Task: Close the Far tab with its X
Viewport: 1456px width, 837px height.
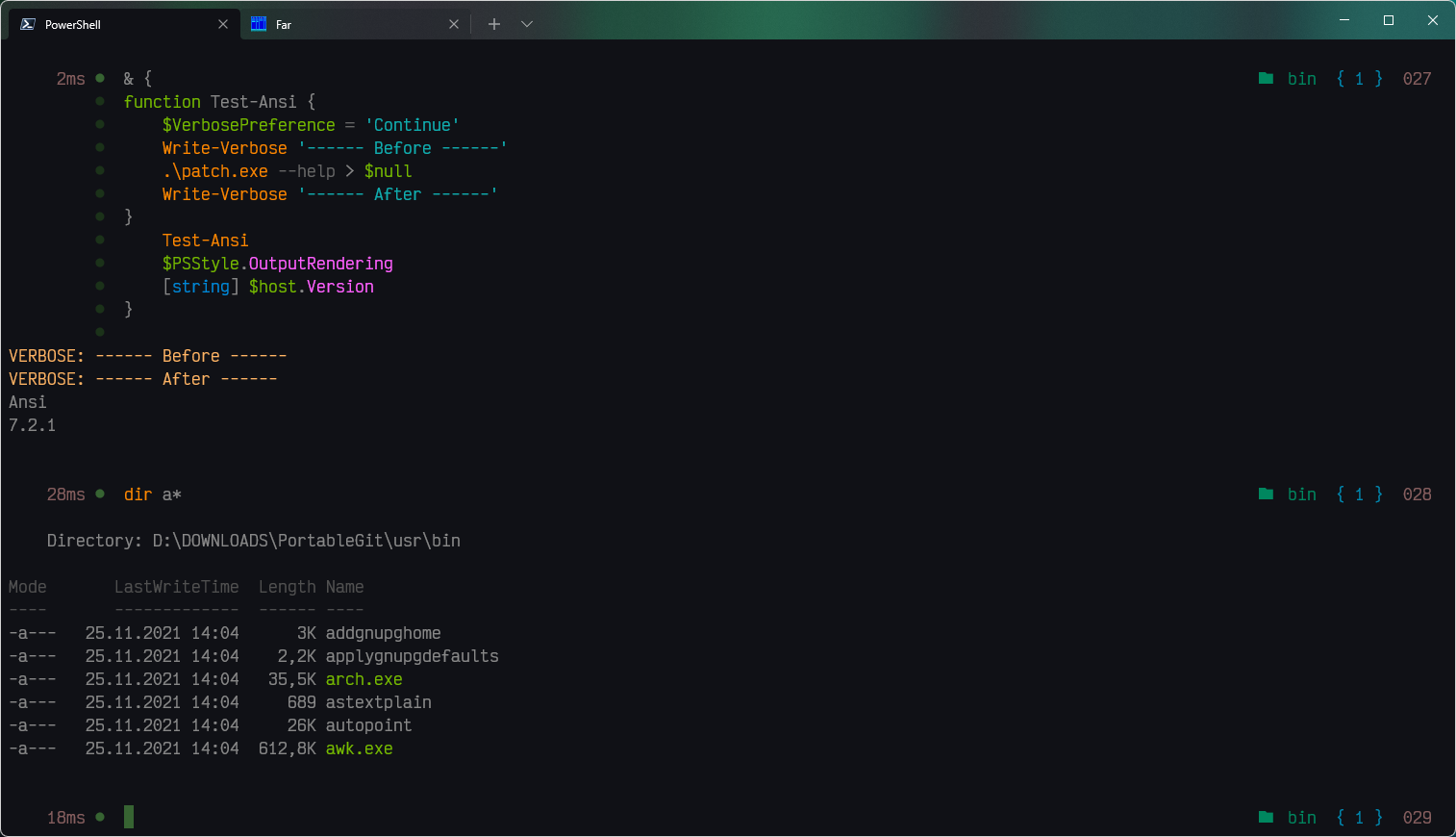Action: [454, 24]
